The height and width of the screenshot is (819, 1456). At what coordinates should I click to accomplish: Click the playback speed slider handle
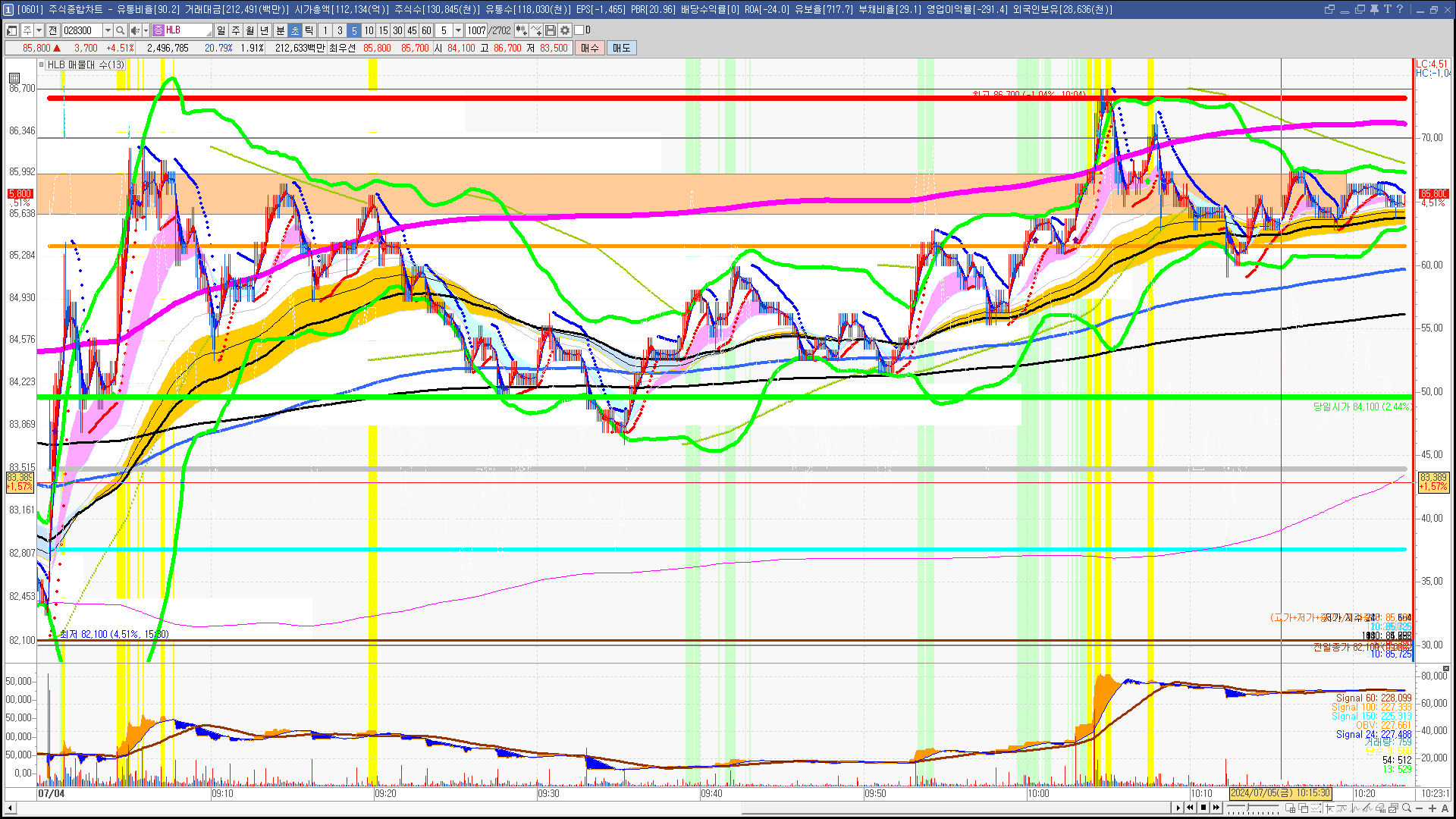click(x=1247, y=807)
